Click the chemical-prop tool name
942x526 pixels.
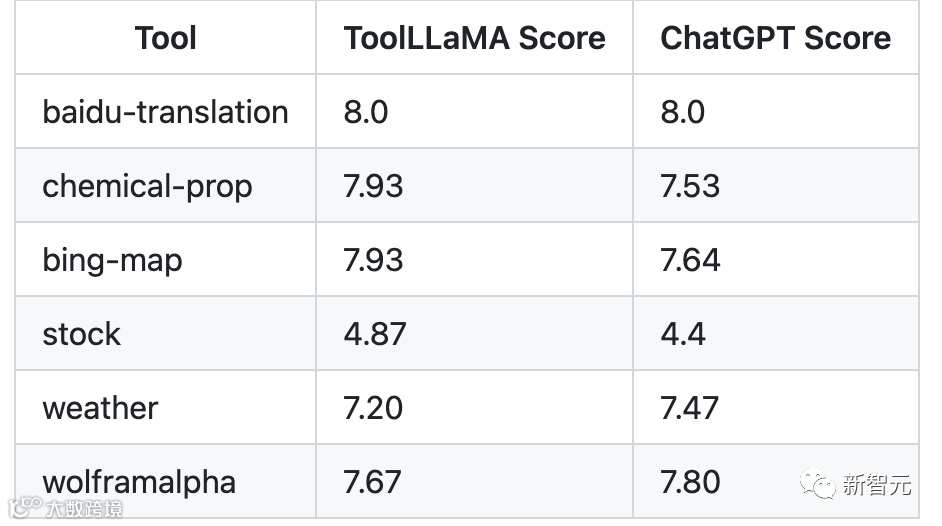pyautogui.click(x=147, y=186)
